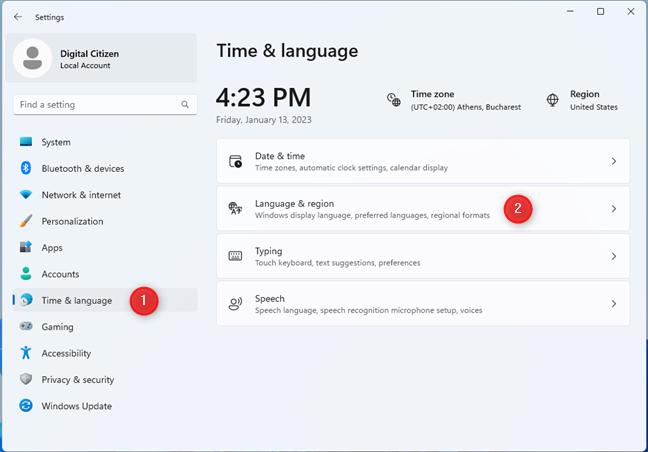Select Personalization in the sidebar

click(x=72, y=221)
